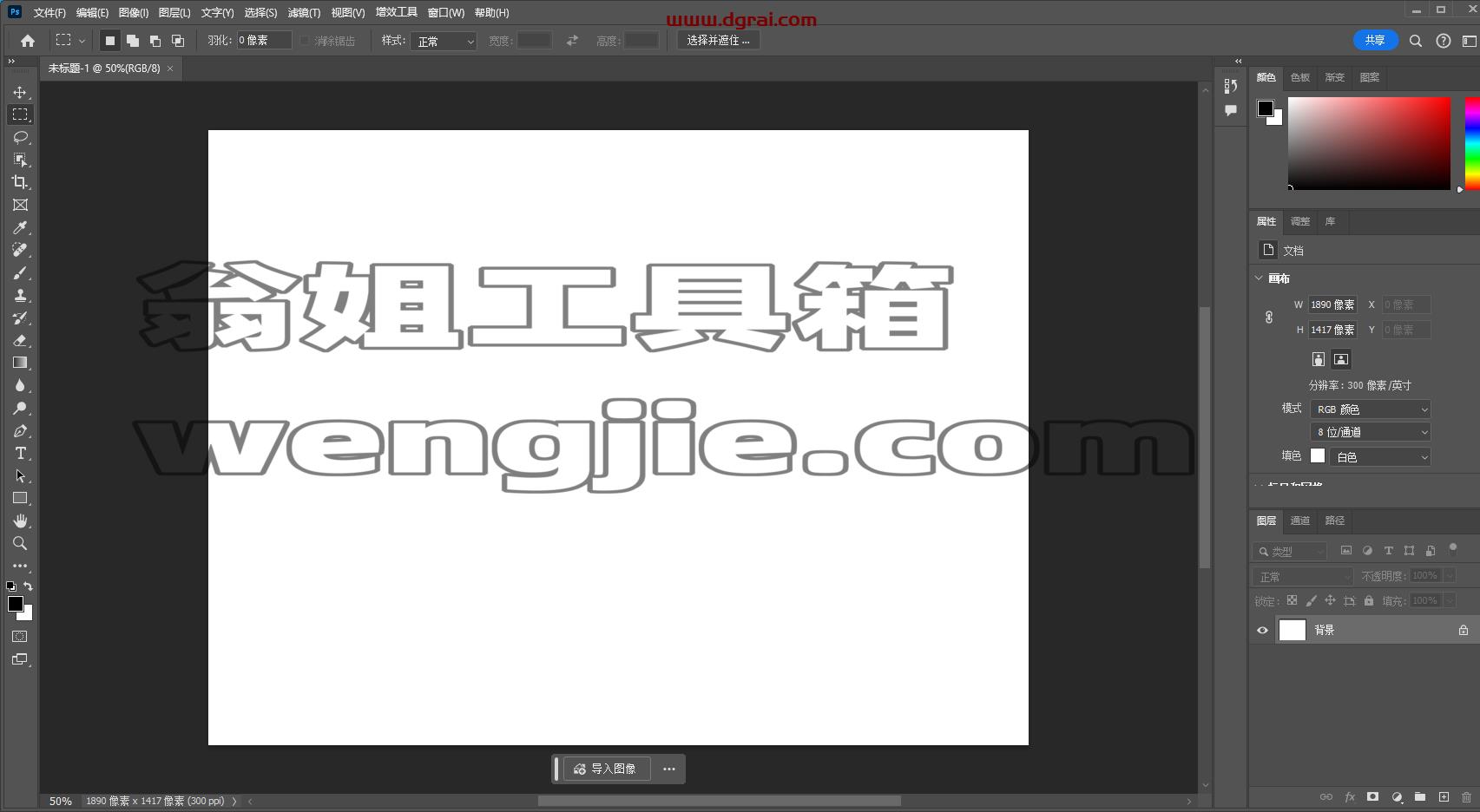Select the Eraser tool
The width and height of the screenshot is (1480, 812).
20,340
